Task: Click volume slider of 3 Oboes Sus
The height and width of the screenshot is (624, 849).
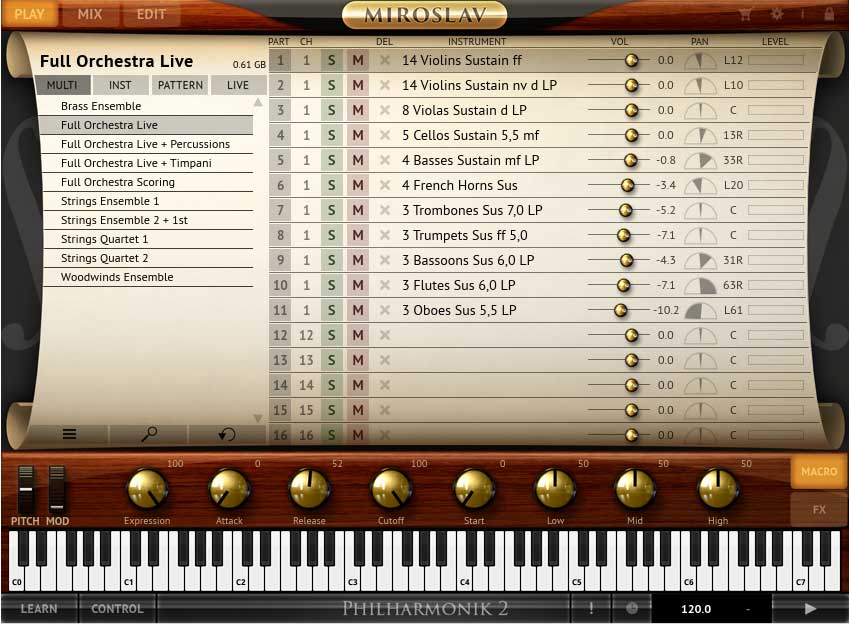Action: 619,310
